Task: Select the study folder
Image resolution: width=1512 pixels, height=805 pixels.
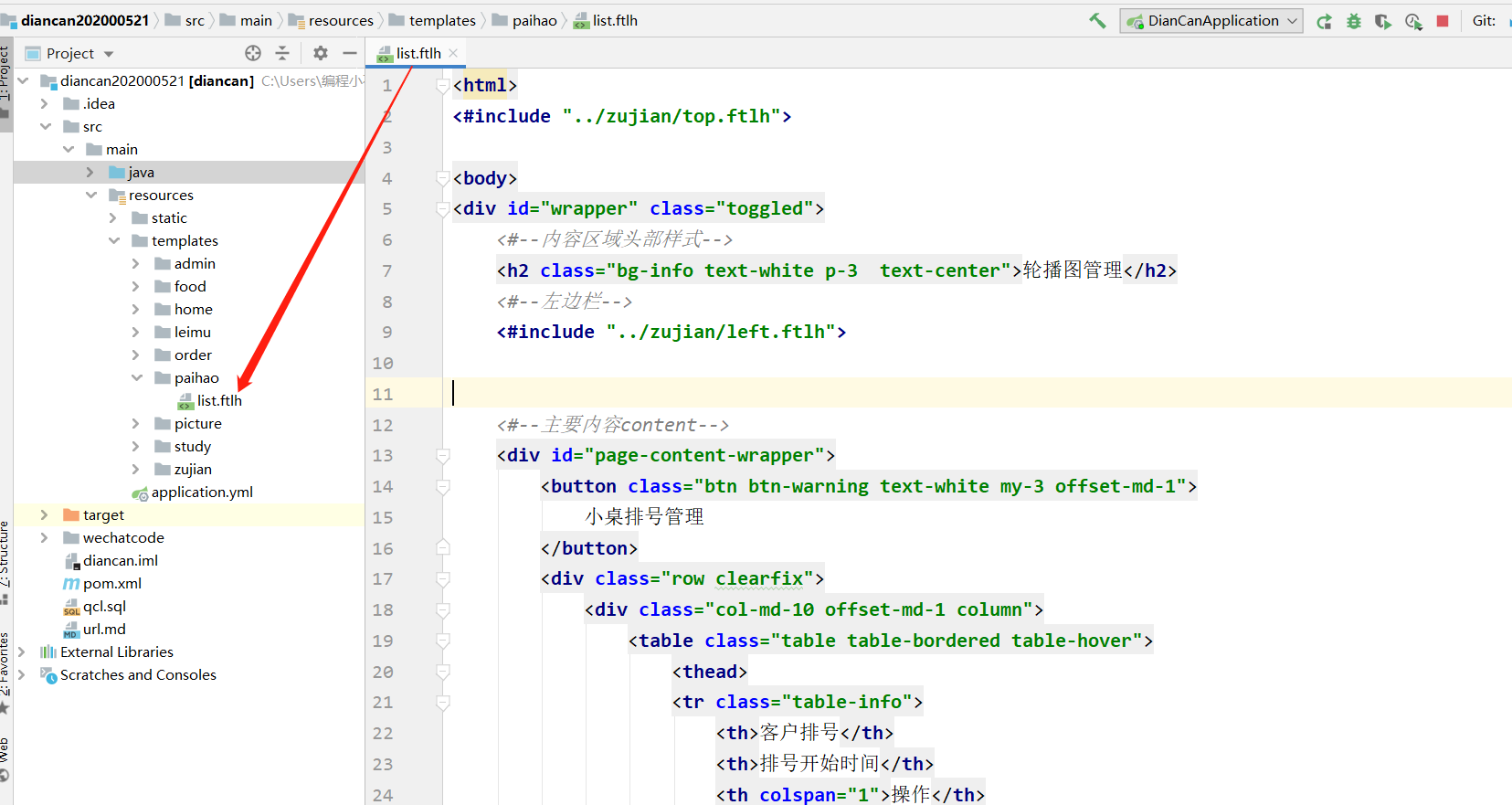Action: [x=192, y=446]
